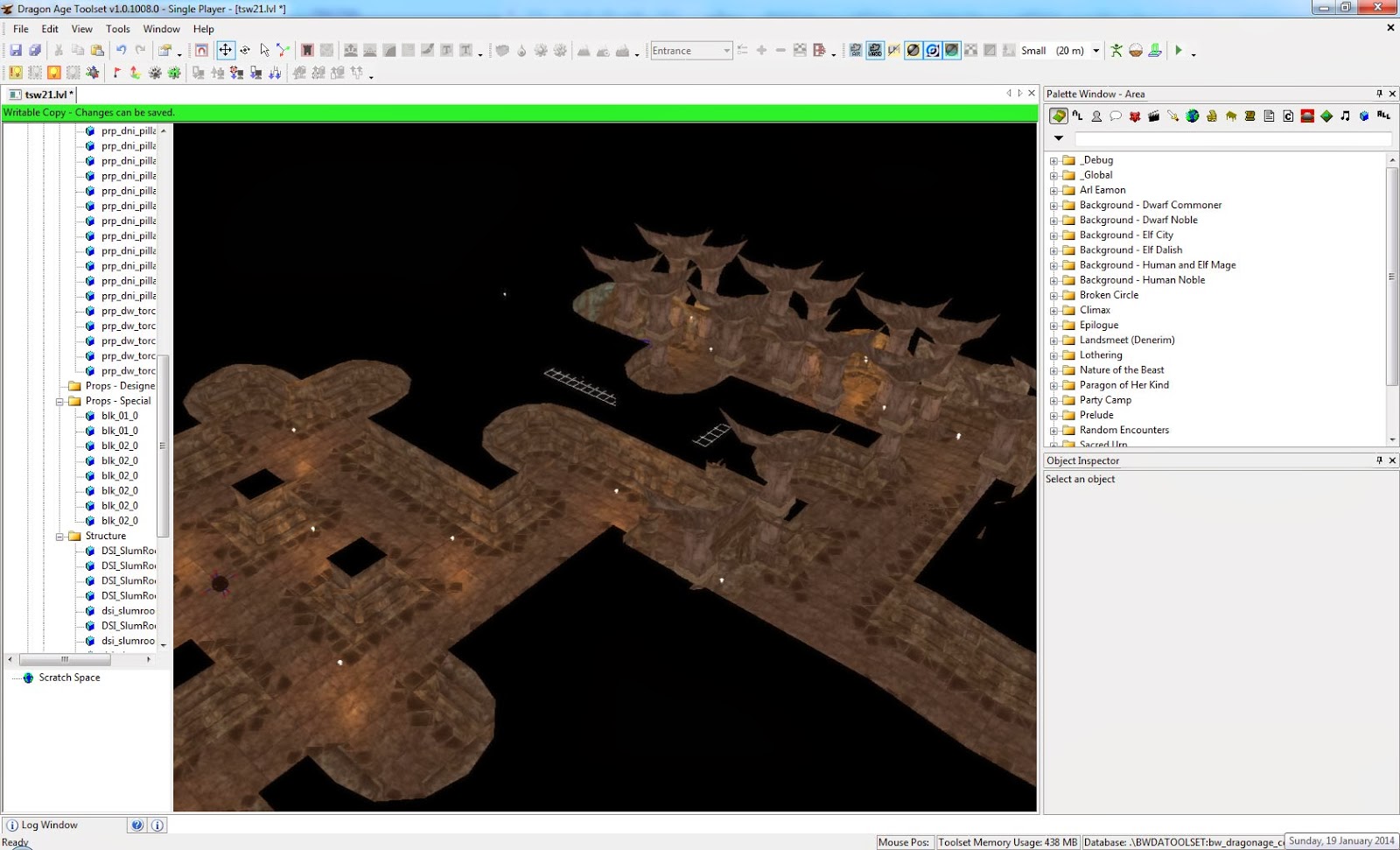Select the arrow pointer selection tool
This screenshot has width=1400, height=850.
pyautogui.click(x=264, y=51)
